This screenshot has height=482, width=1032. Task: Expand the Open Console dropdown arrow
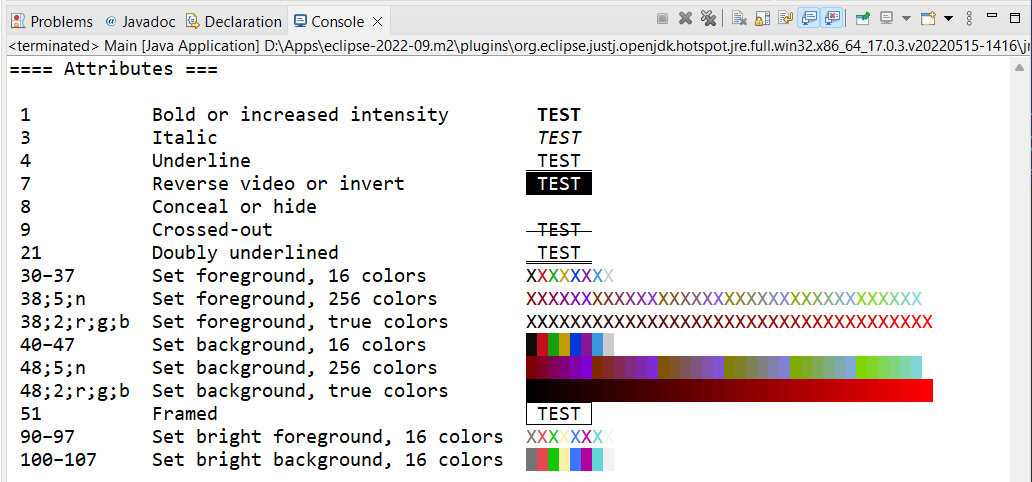(948, 19)
